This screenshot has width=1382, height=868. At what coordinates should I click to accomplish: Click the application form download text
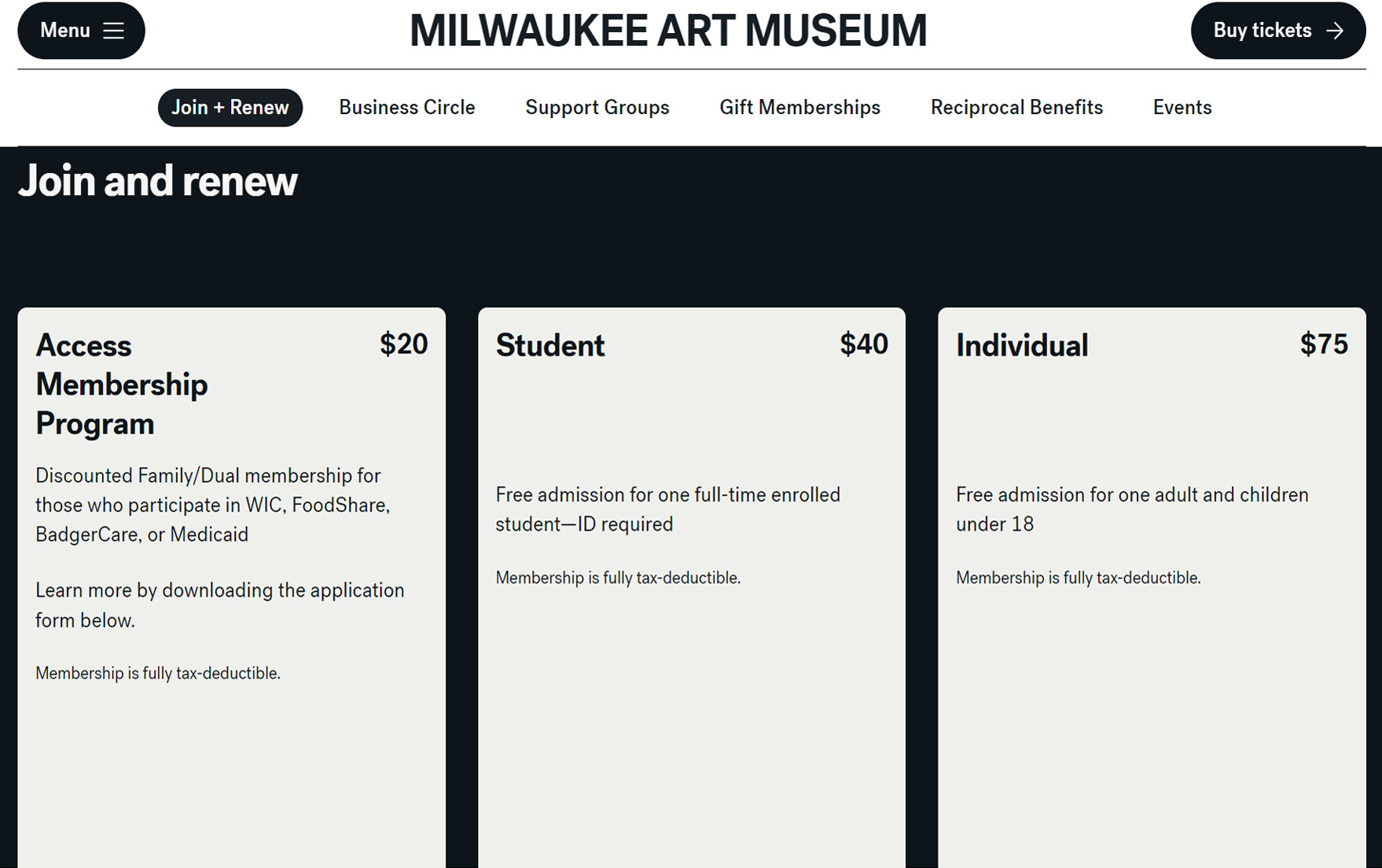(x=219, y=605)
